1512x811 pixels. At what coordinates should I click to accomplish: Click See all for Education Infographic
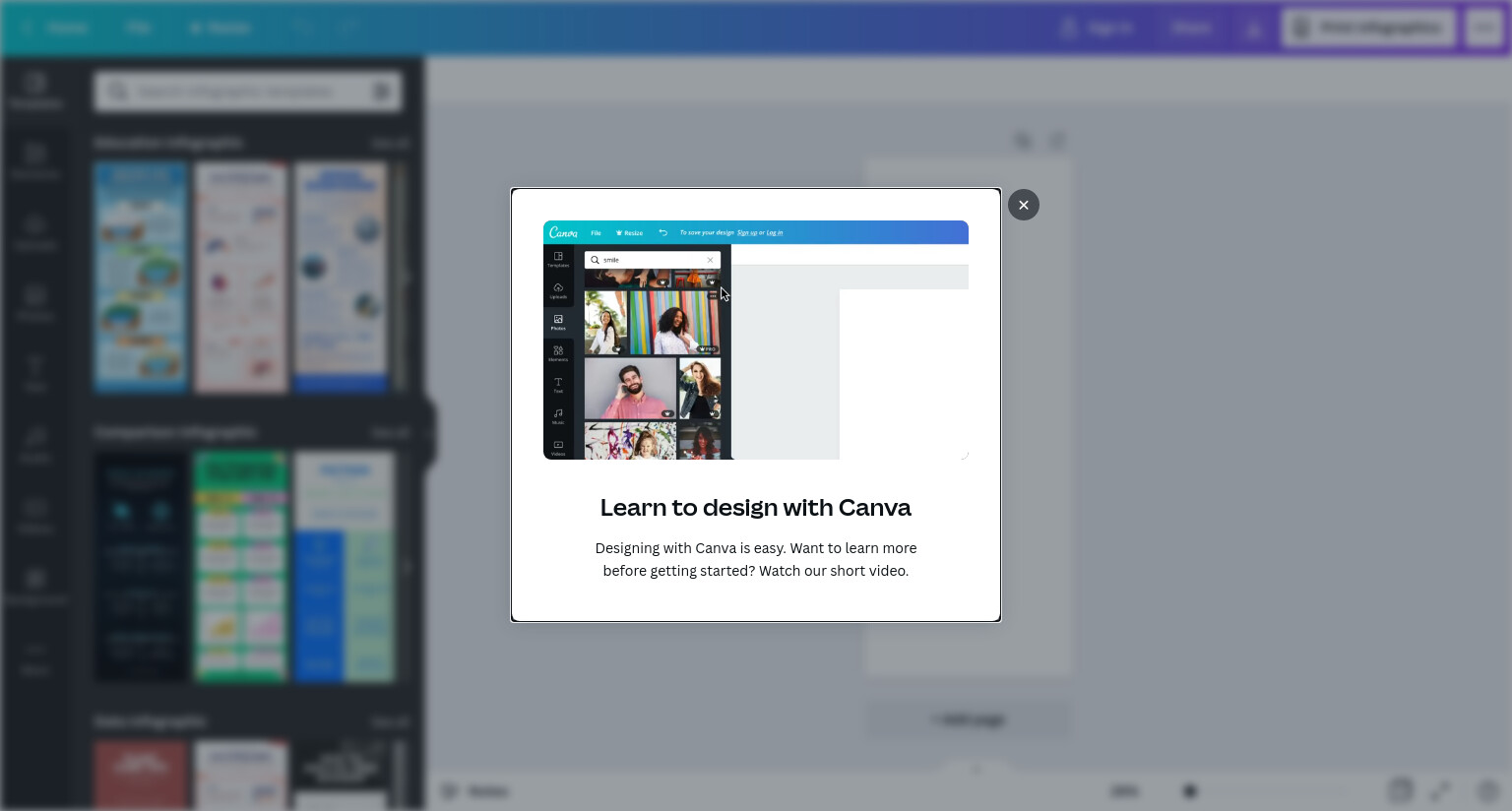click(390, 143)
